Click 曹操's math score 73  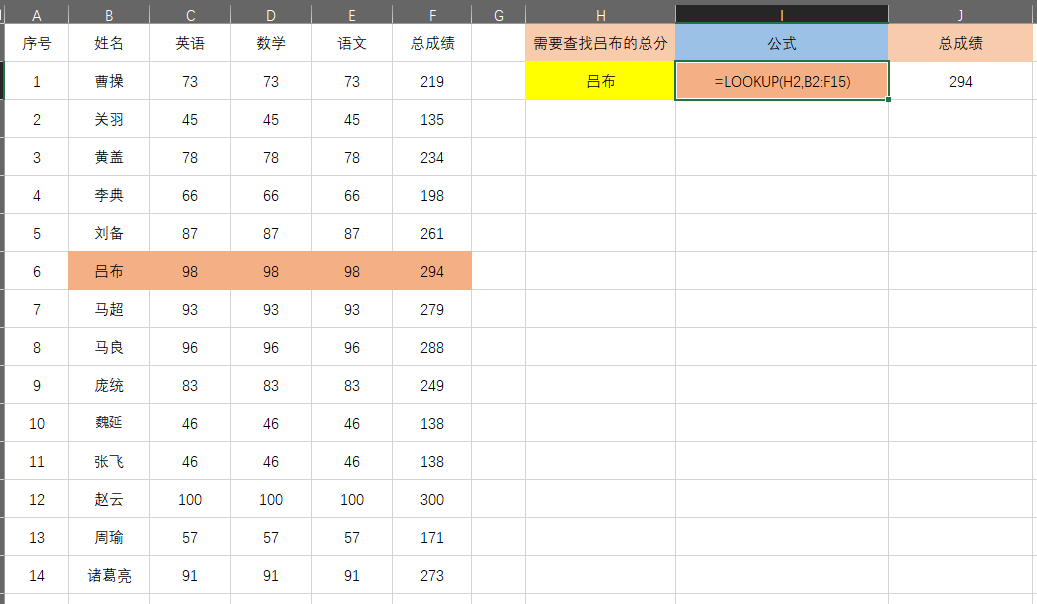tap(271, 81)
